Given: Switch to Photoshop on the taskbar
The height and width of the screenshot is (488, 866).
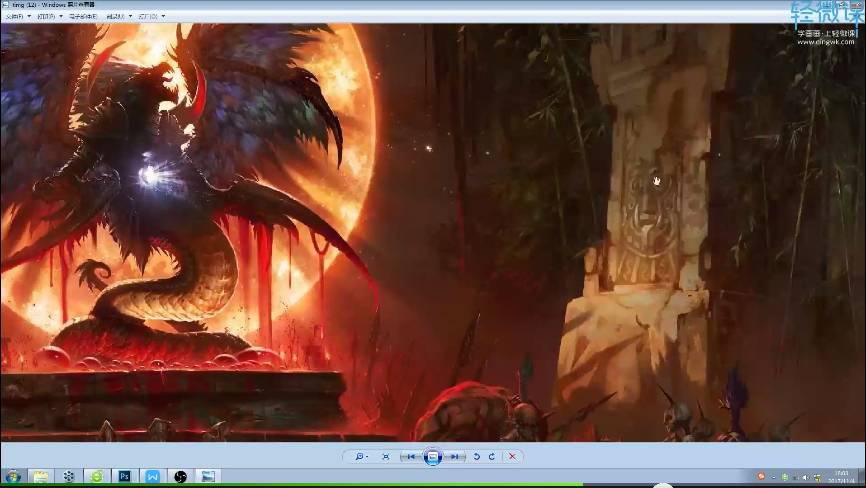Looking at the screenshot, I should pyautogui.click(x=125, y=476).
